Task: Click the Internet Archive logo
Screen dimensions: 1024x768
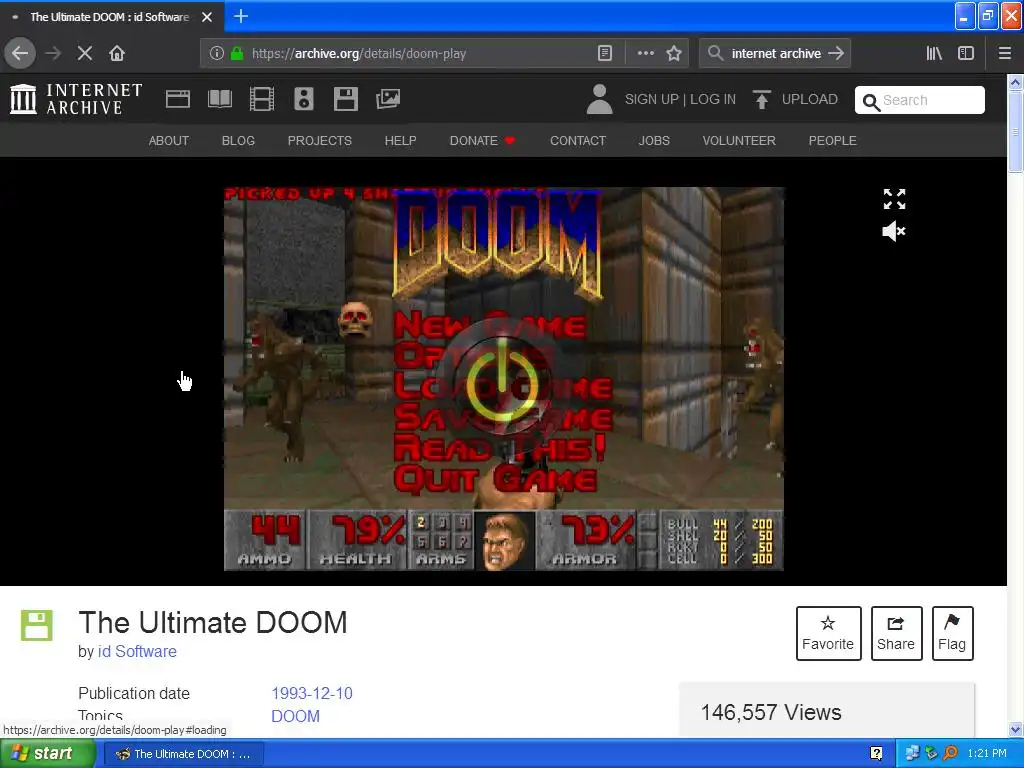Action: [x=76, y=99]
